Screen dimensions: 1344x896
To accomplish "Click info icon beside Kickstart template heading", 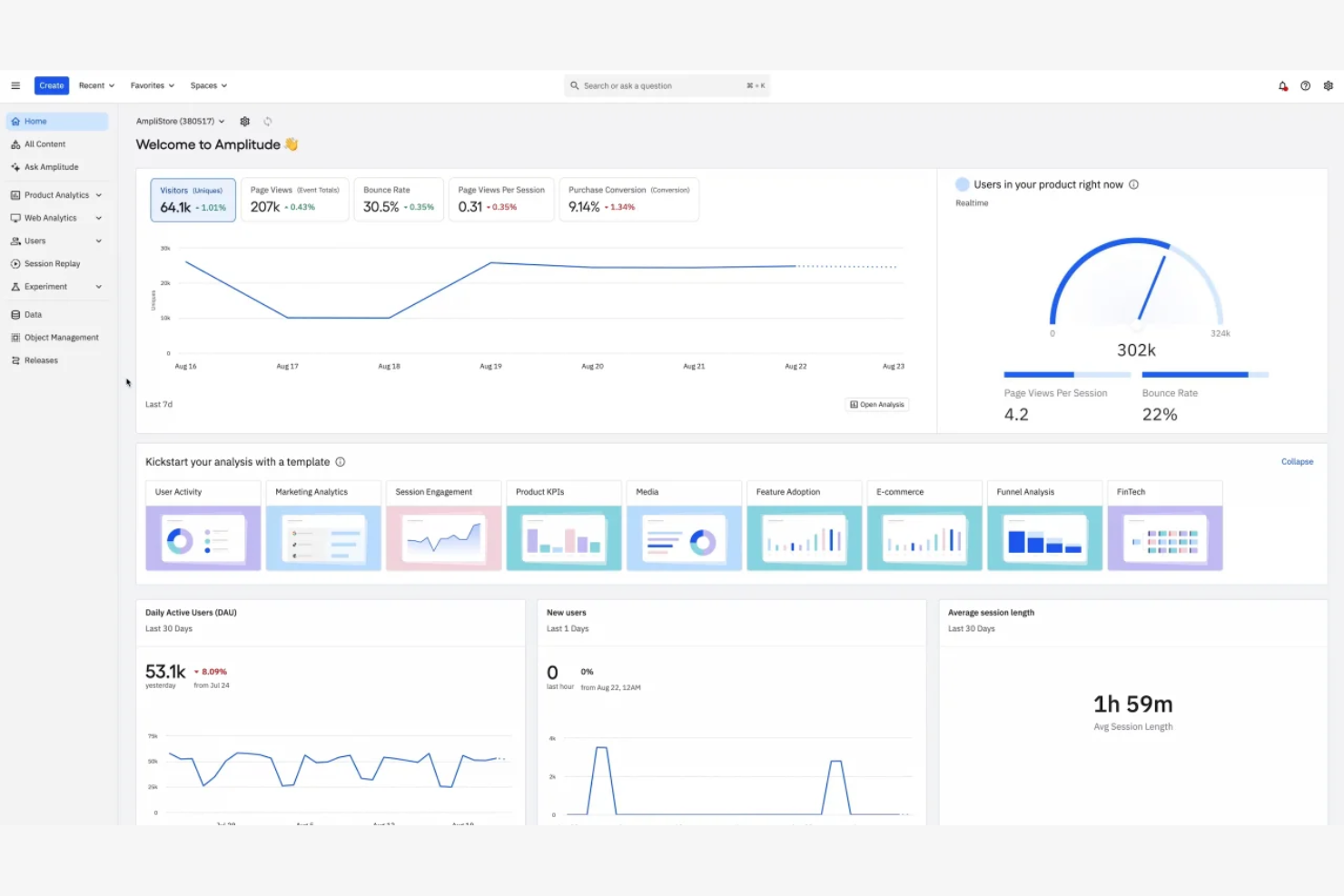I will pyautogui.click(x=341, y=462).
